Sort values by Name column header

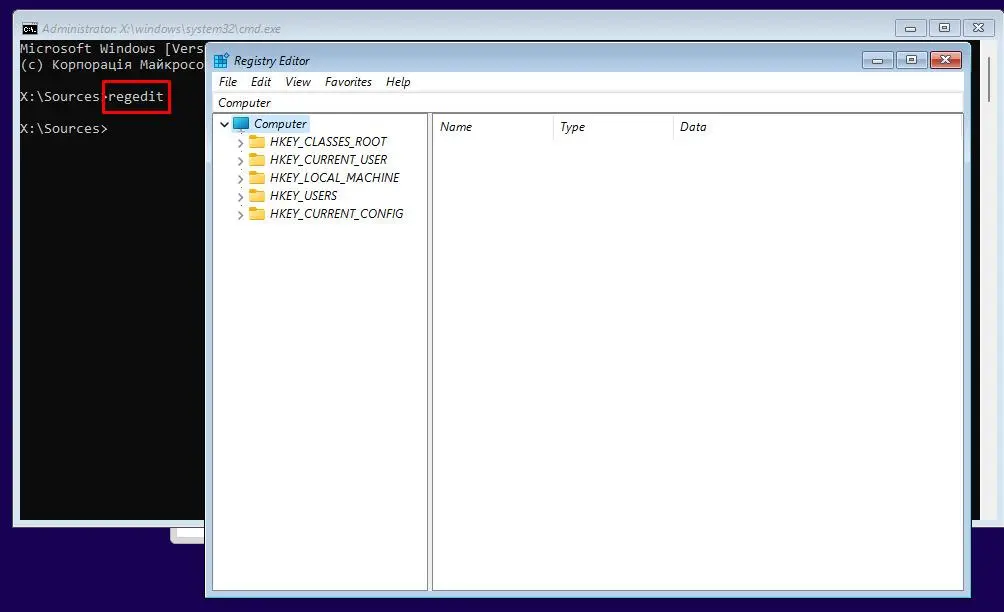click(492, 127)
